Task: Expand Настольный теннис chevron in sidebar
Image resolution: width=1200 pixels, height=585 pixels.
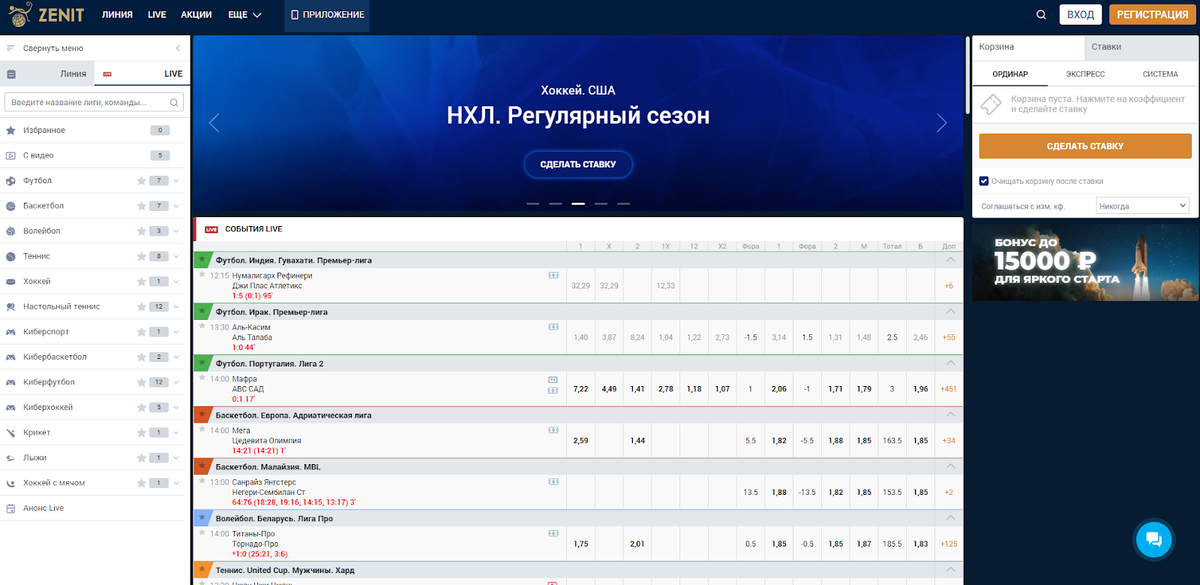Action: [176, 306]
